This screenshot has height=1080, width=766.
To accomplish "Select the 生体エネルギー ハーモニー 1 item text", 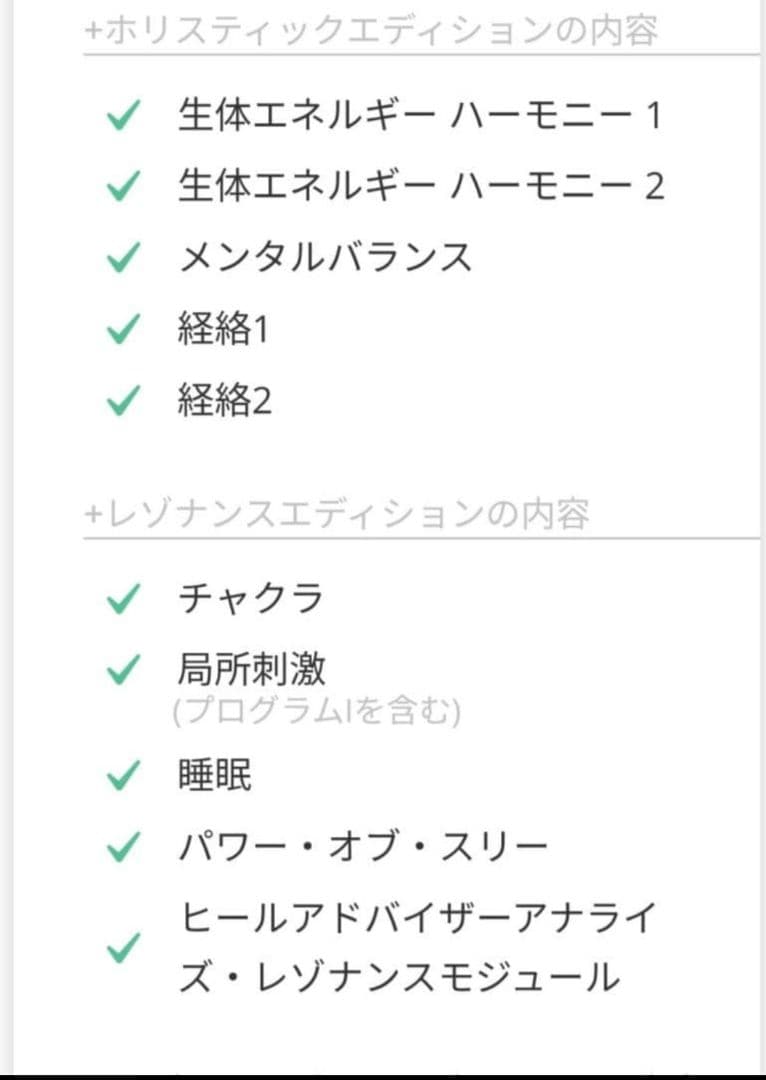I will tap(420, 117).
